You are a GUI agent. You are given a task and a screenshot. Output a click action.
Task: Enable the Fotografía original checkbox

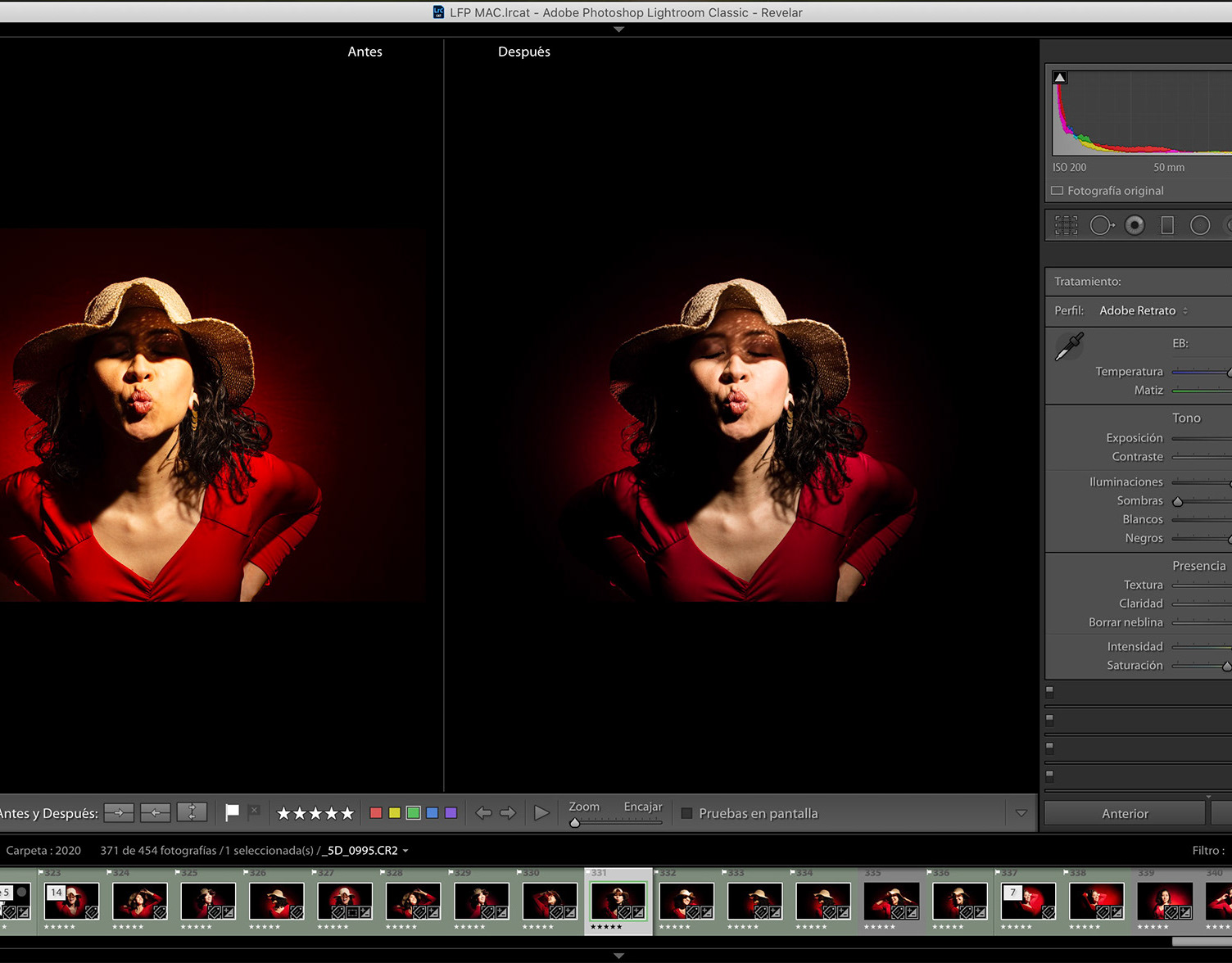pyautogui.click(x=1058, y=191)
